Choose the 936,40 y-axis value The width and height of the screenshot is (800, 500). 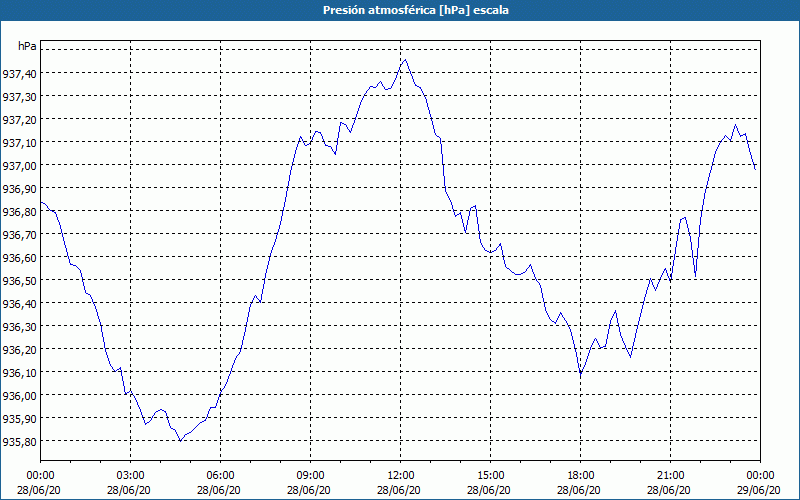click(x=20, y=304)
